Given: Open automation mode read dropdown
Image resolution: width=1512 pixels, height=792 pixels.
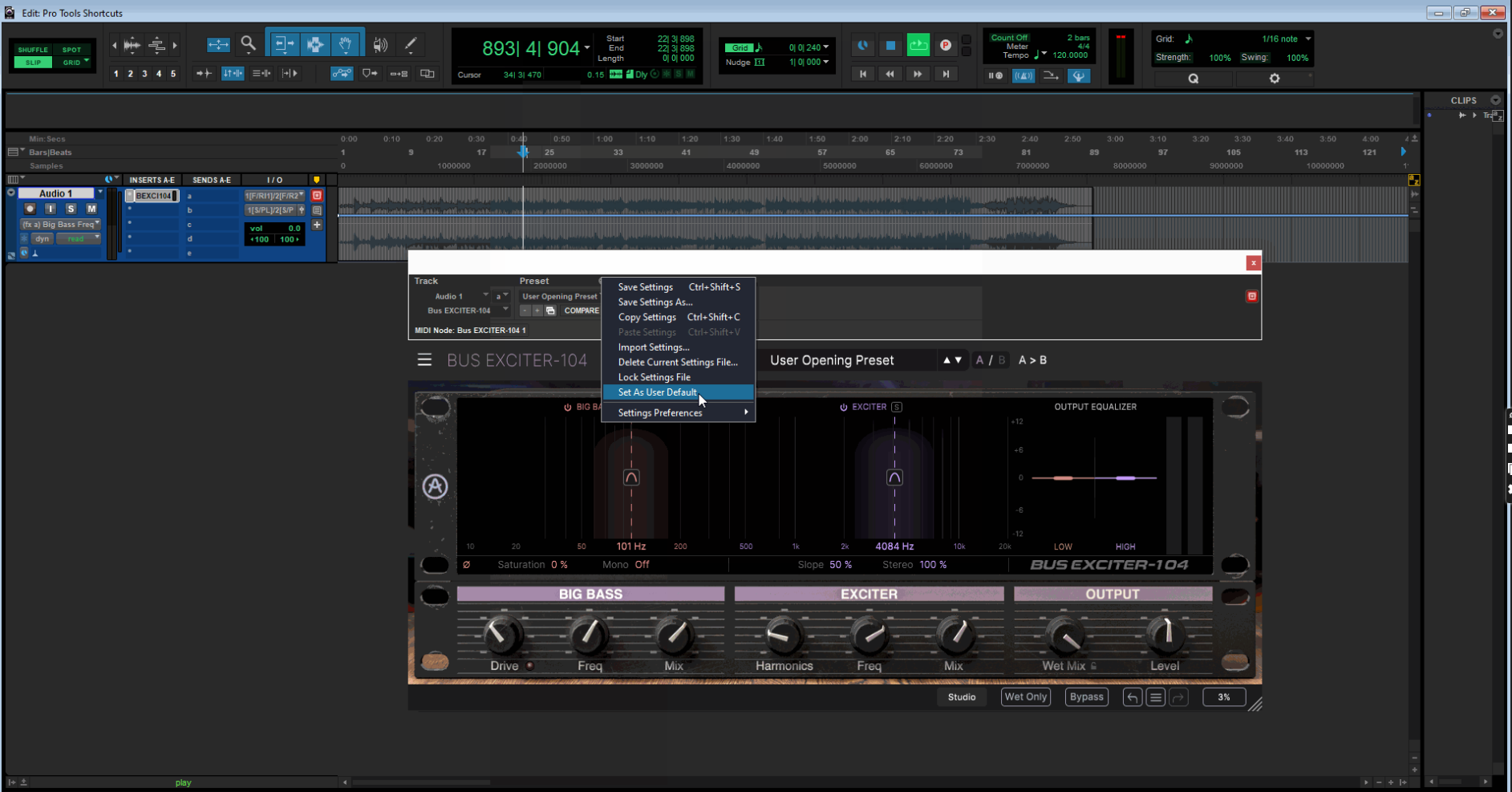Looking at the screenshot, I should (x=79, y=238).
